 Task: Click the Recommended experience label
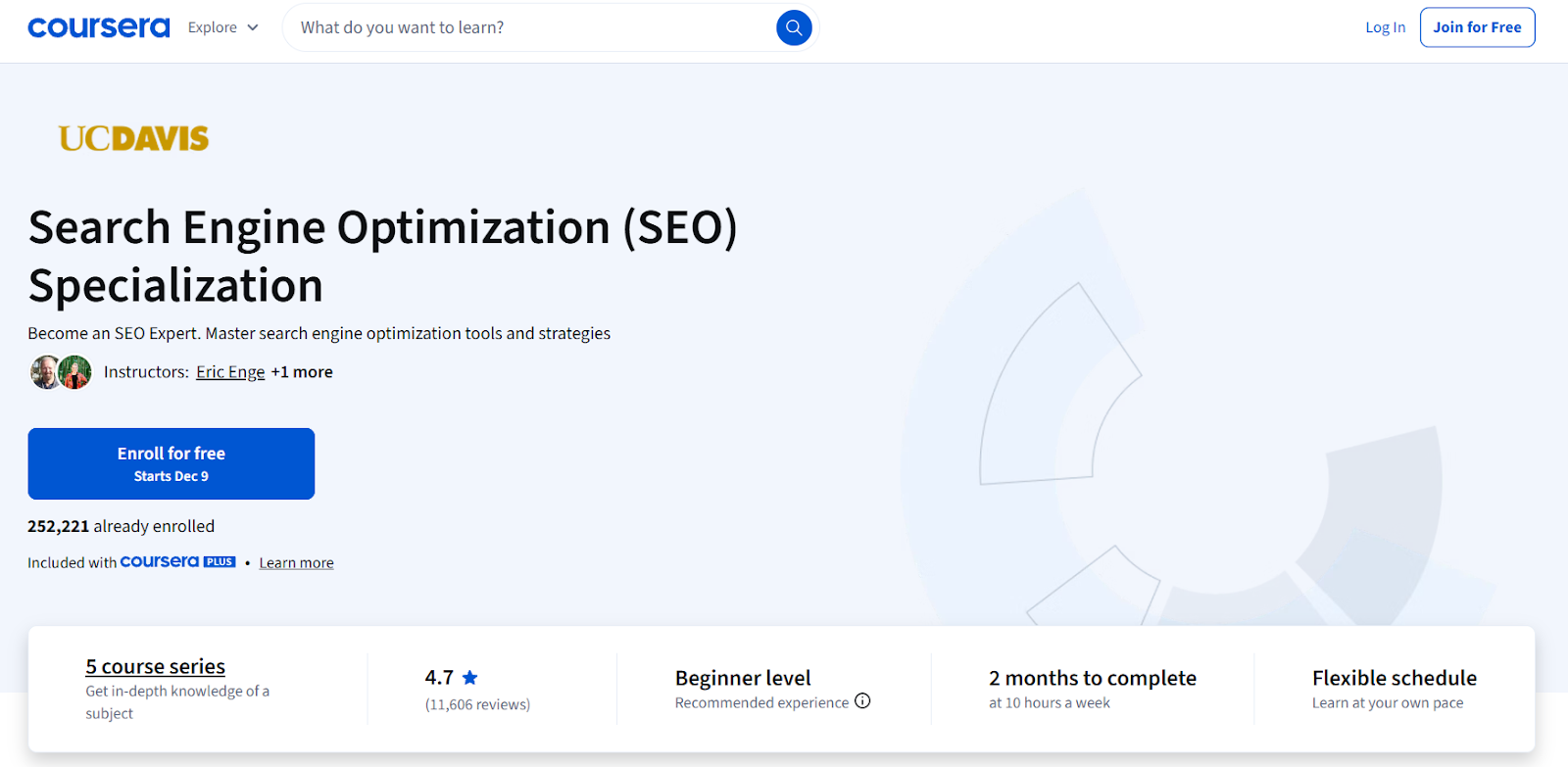point(761,703)
